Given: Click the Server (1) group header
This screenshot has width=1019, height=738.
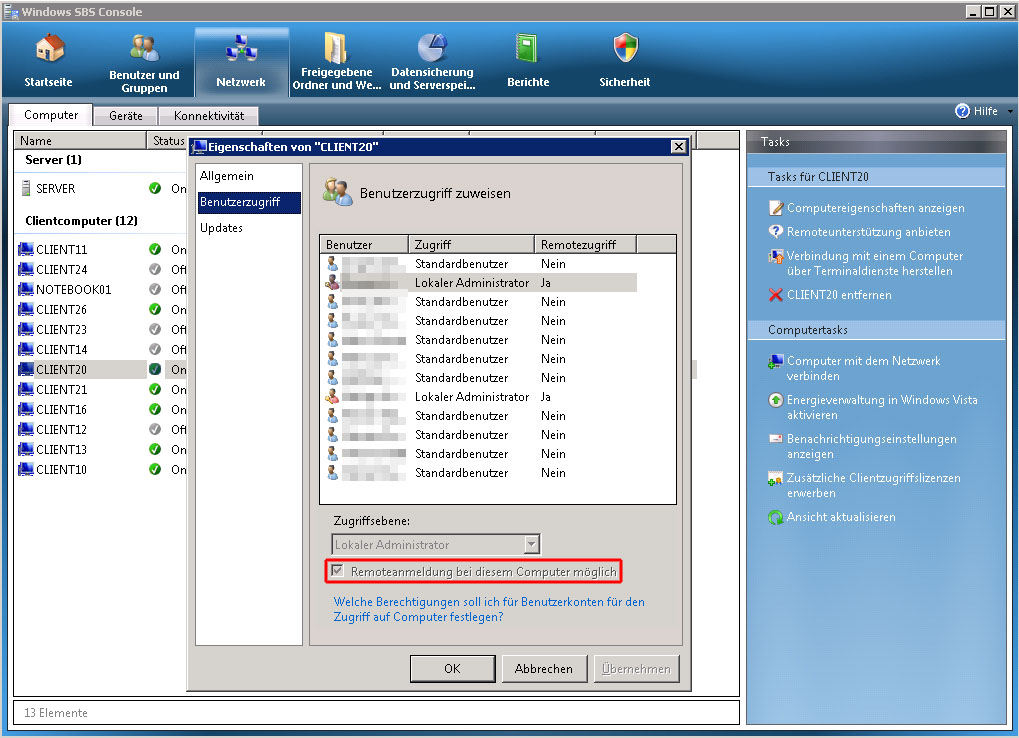Looking at the screenshot, I should pos(53,160).
